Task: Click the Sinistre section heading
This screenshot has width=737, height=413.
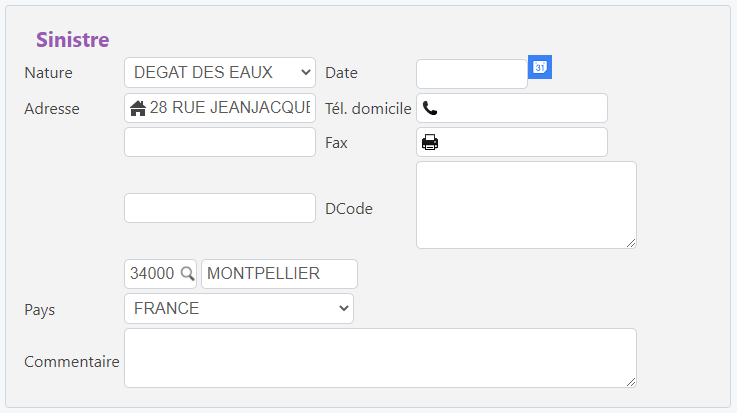Action: [x=72, y=40]
